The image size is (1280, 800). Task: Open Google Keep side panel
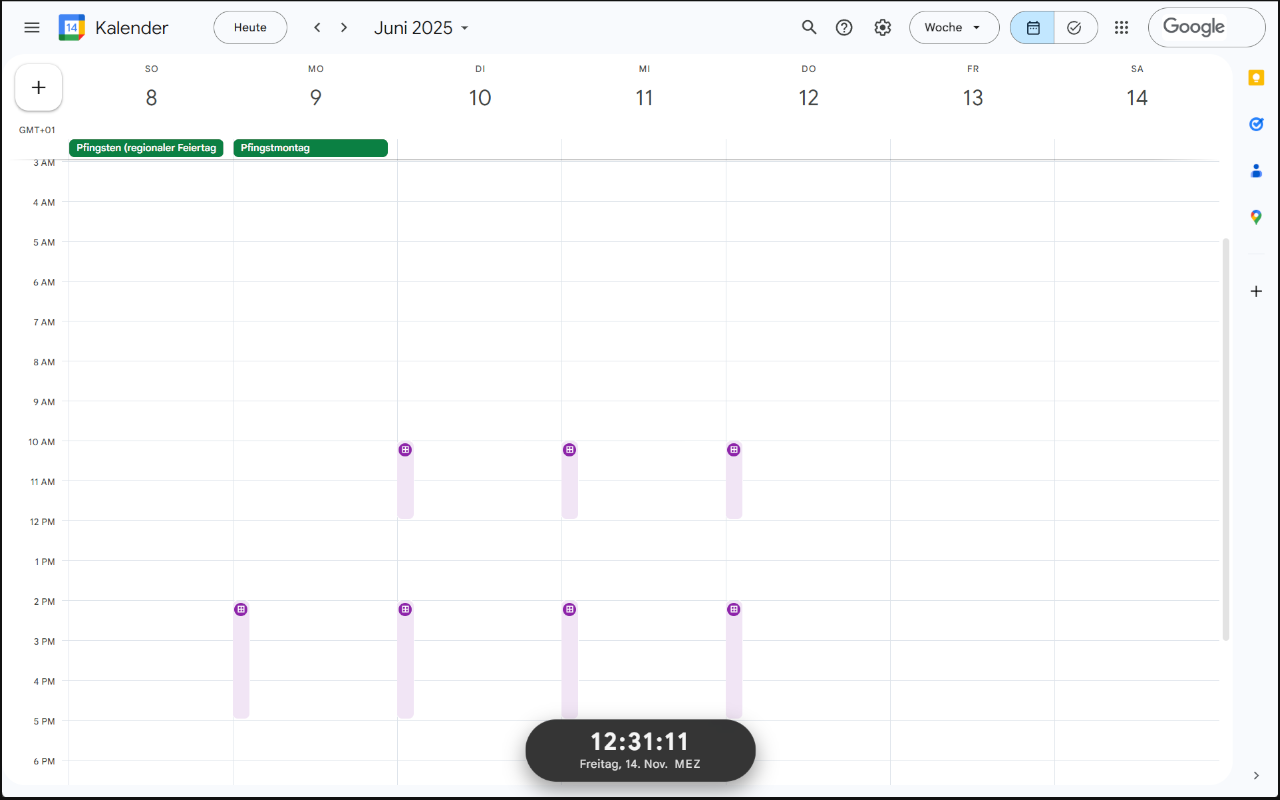1256,78
